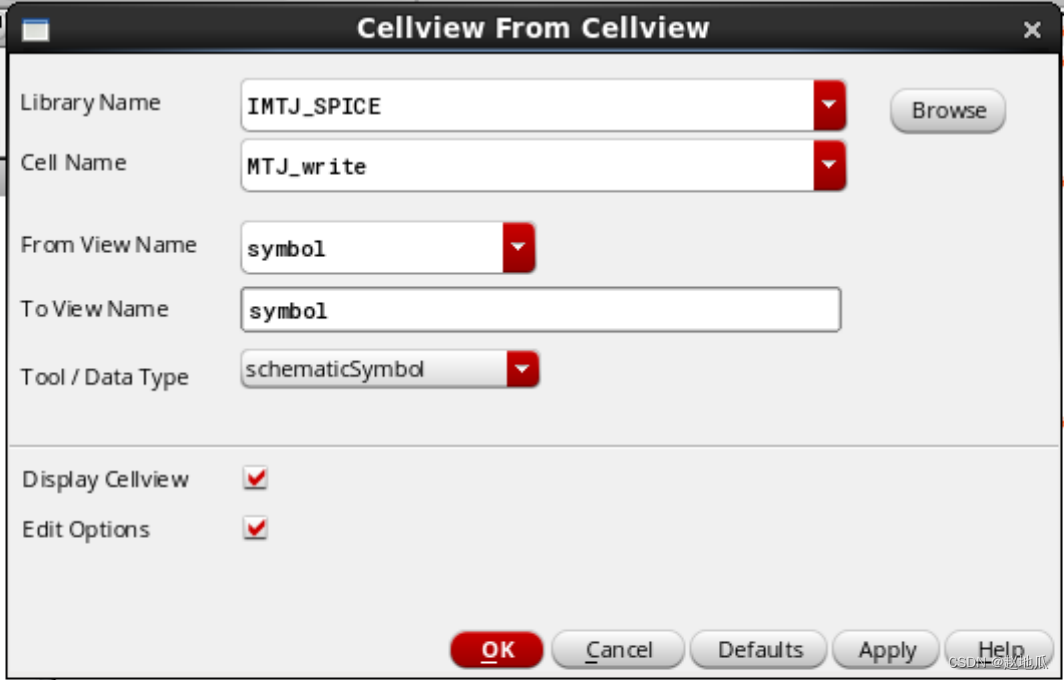Click the Browse button
The height and width of the screenshot is (680, 1064).
click(947, 111)
